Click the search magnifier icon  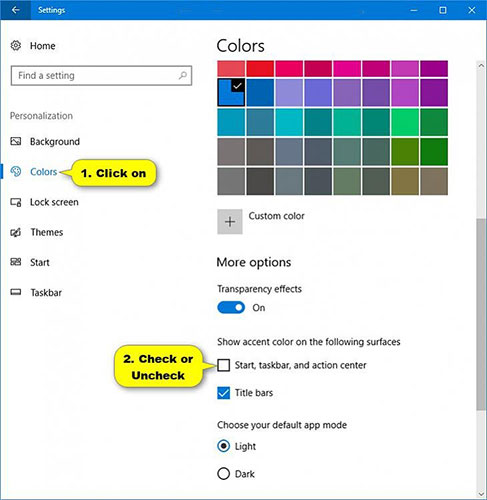point(182,75)
